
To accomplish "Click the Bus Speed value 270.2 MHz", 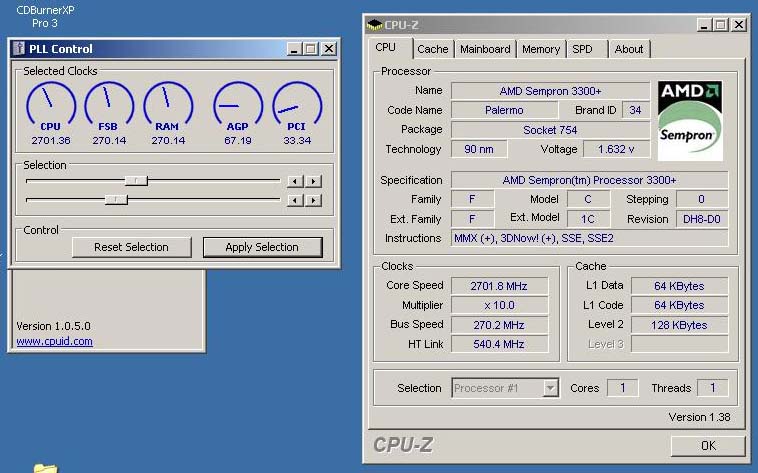I will [499, 325].
